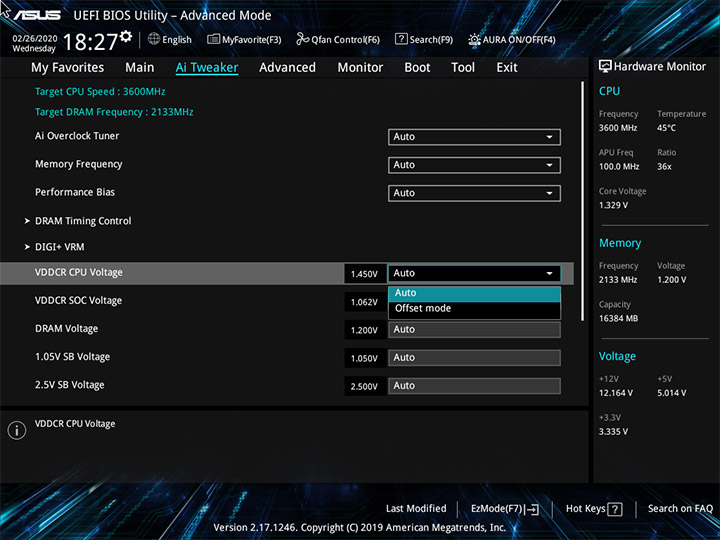
Task: Select the VDDCR SOC Voltage row
Action: tap(287, 301)
